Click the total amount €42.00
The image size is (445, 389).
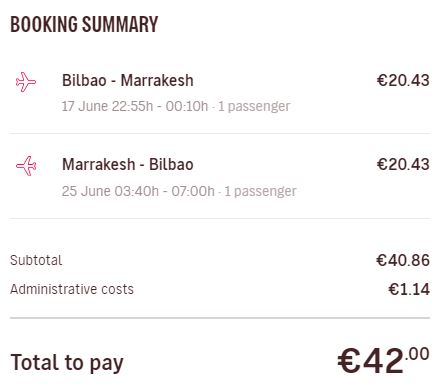[383, 360]
